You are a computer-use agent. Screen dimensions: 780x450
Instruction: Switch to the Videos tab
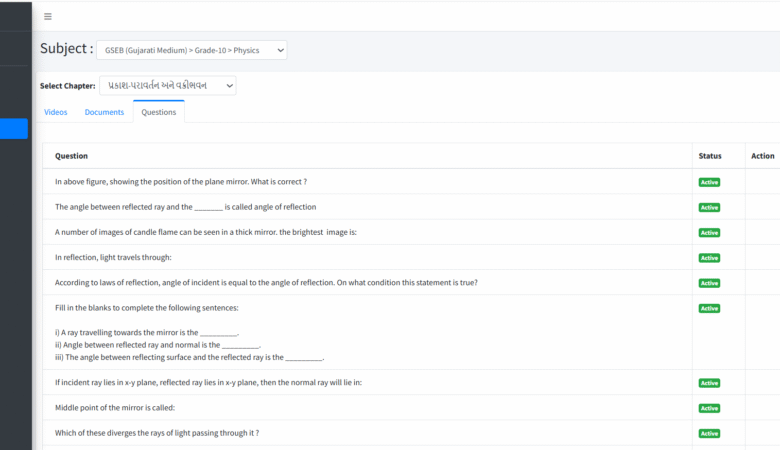pos(56,112)
